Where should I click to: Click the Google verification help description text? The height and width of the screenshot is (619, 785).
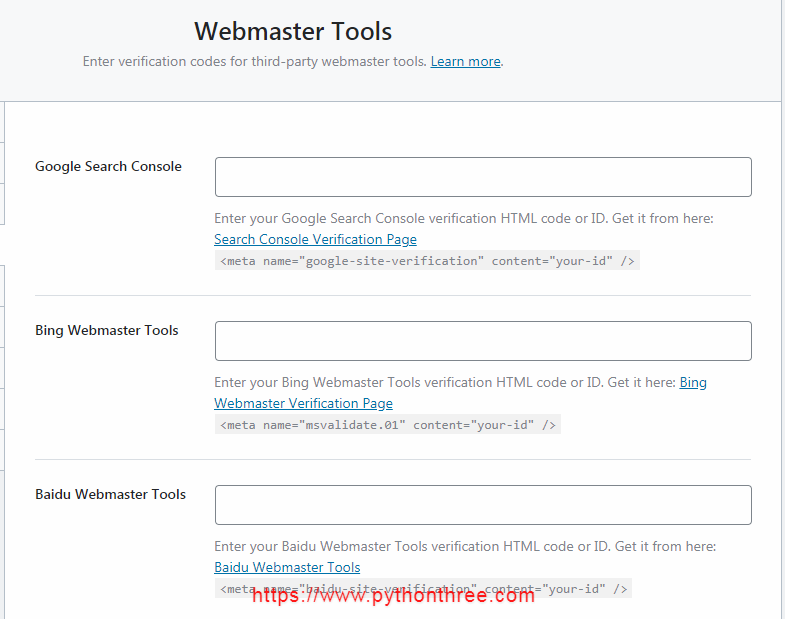click(463, 218)
